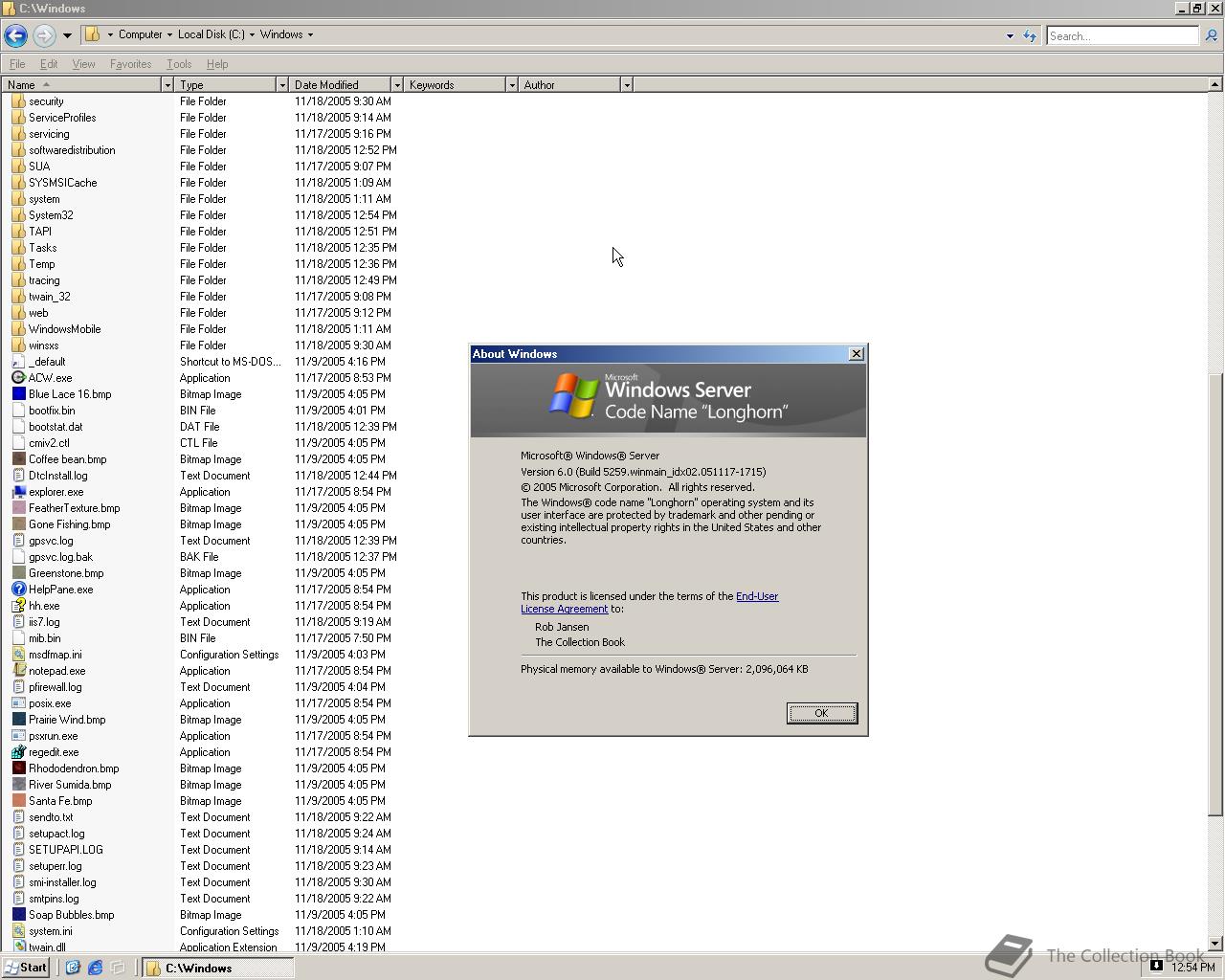
Task: Open the View menu
Action: tap(83, 64)
